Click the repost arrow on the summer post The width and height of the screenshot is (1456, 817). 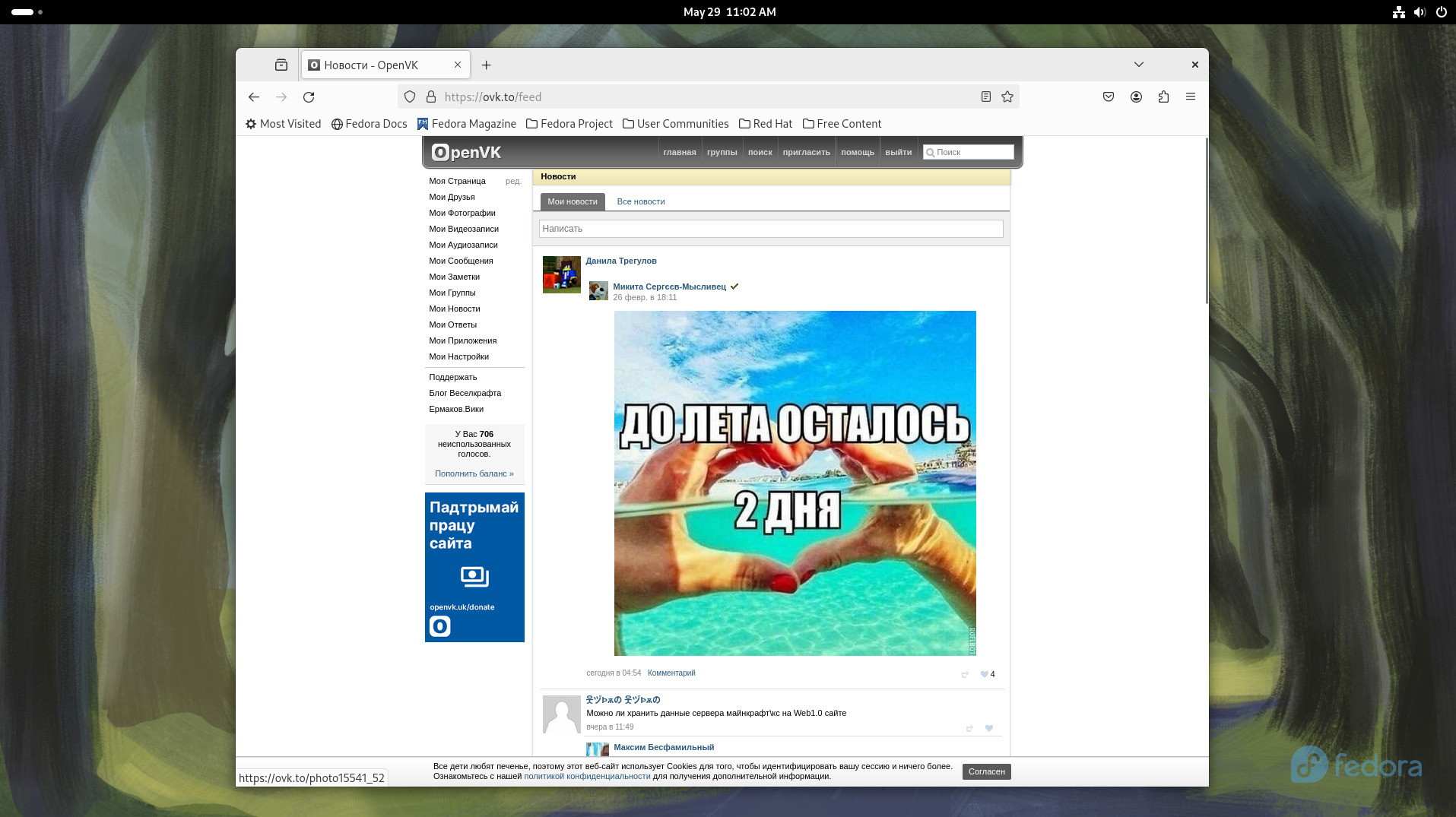(965, 674)
